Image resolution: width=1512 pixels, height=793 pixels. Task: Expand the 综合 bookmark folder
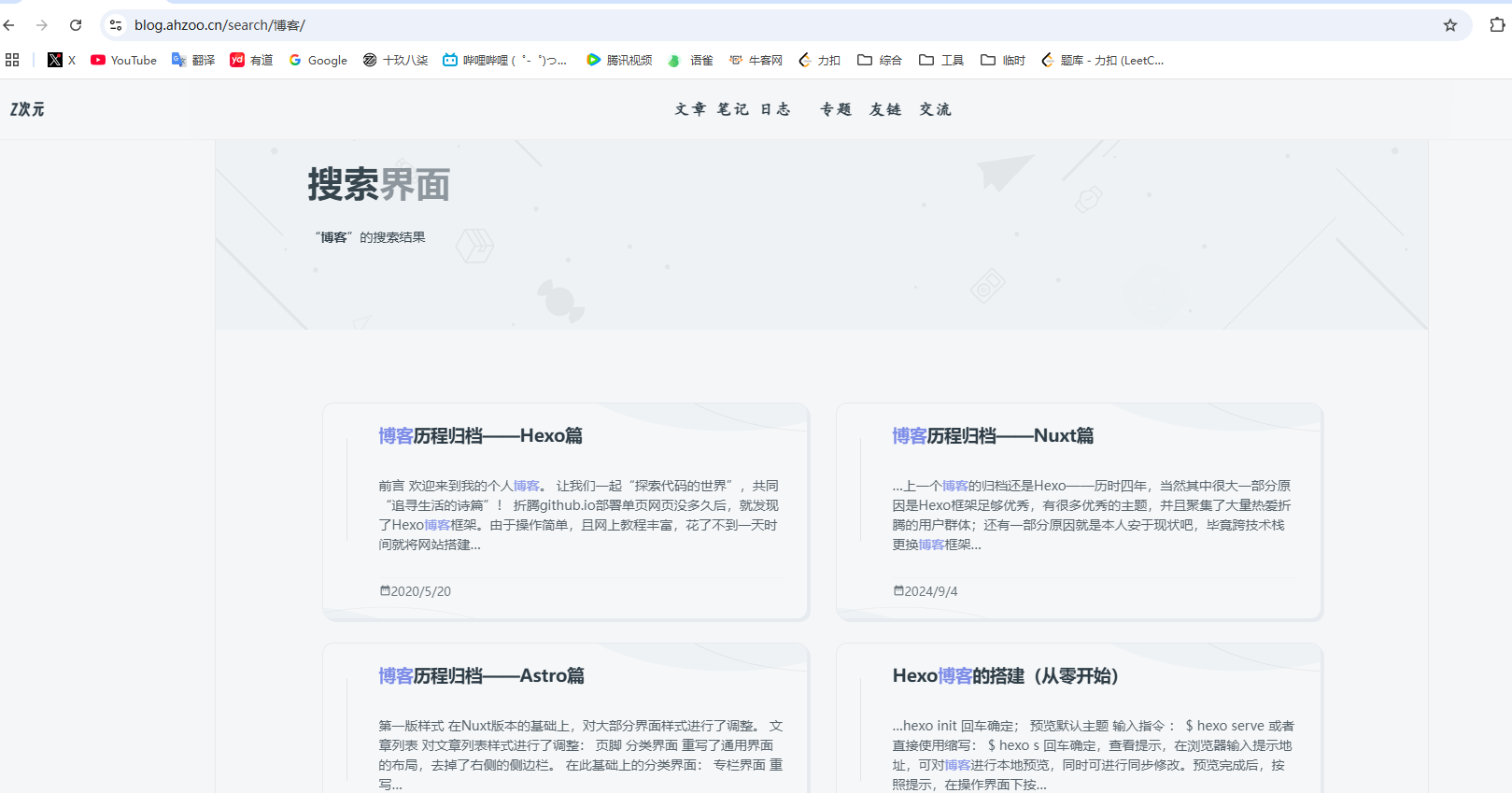(x=880, y=60)
